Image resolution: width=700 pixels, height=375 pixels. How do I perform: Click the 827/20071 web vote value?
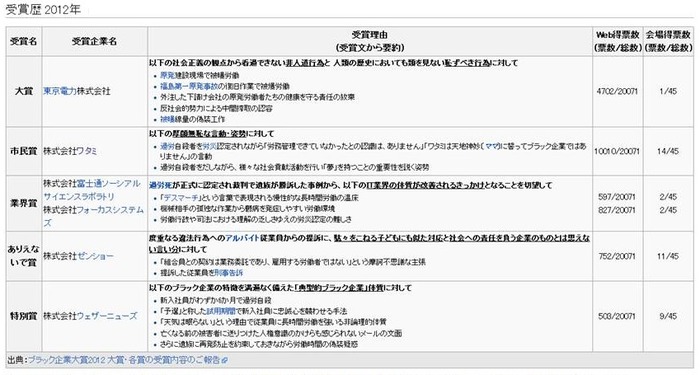pyautogui.click(x=618, y=210)
